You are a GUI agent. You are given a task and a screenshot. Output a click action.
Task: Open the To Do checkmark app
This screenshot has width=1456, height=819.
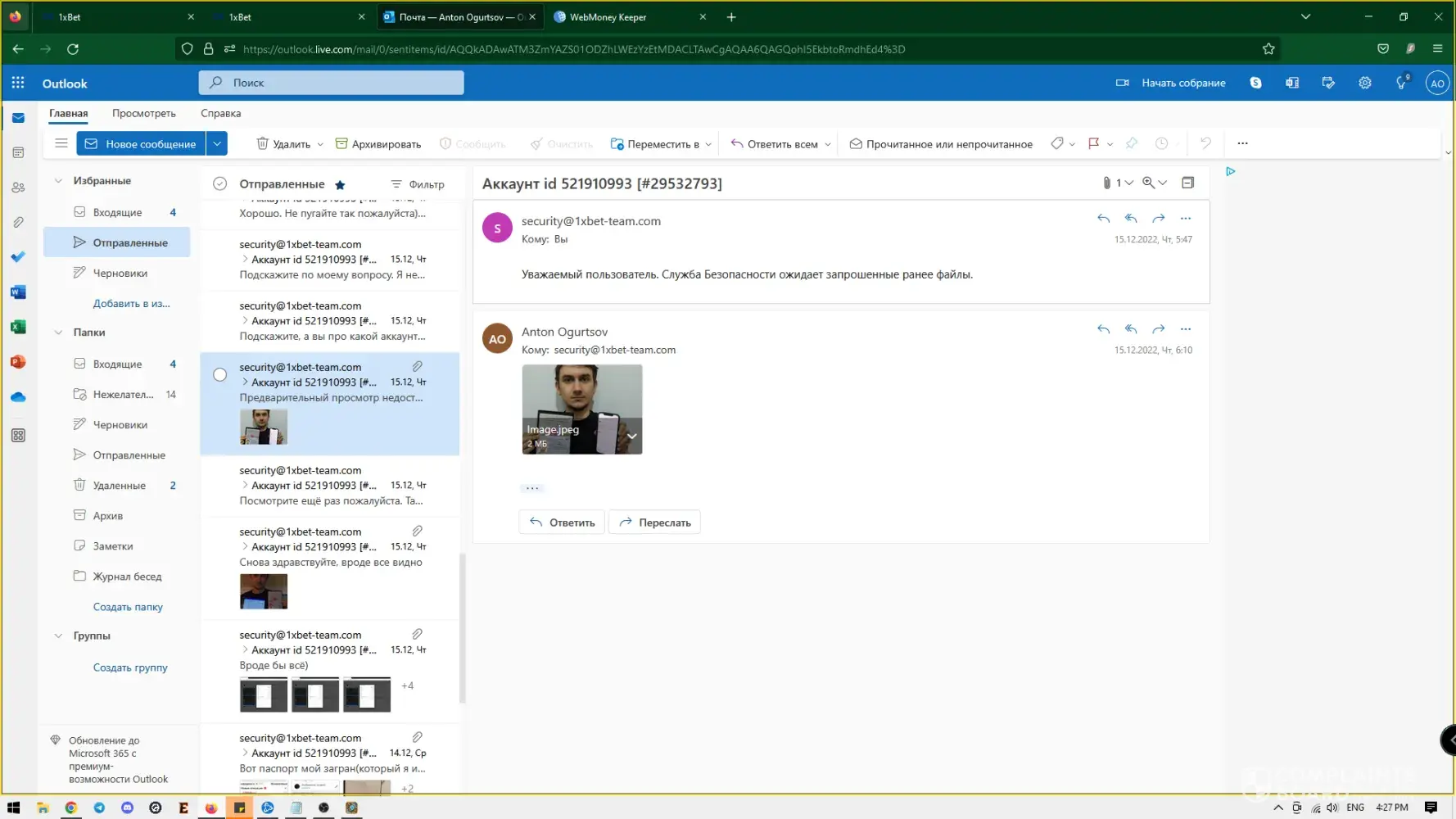click(18, 257)
